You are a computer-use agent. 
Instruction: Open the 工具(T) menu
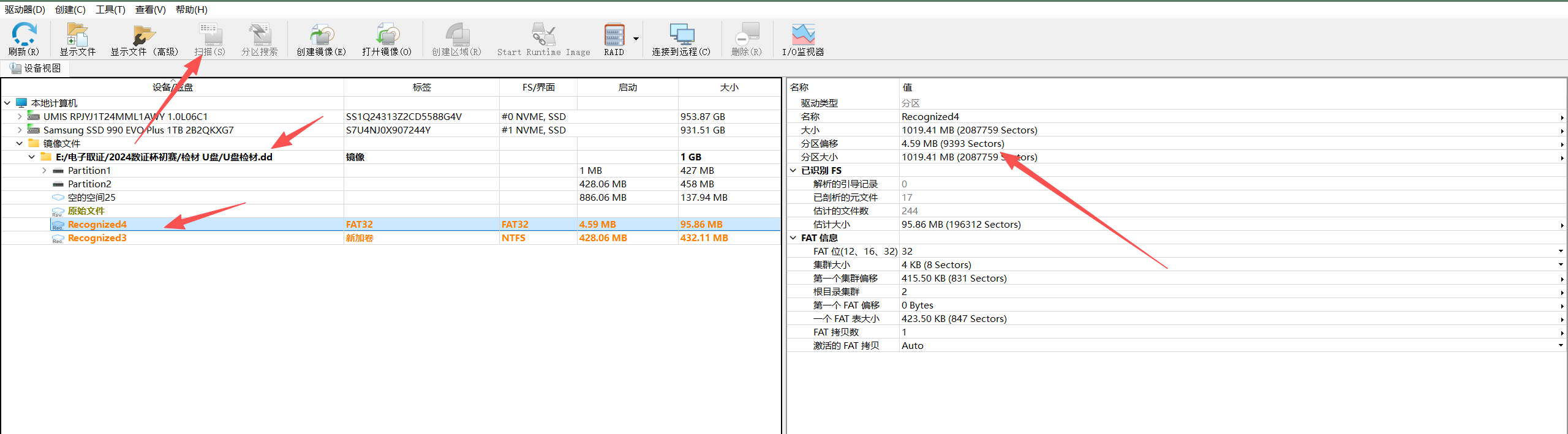click(x=110, y=9)
